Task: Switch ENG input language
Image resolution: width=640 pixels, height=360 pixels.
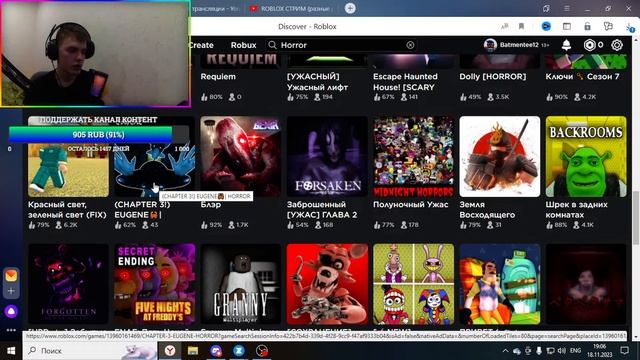Action: [576, 351]
